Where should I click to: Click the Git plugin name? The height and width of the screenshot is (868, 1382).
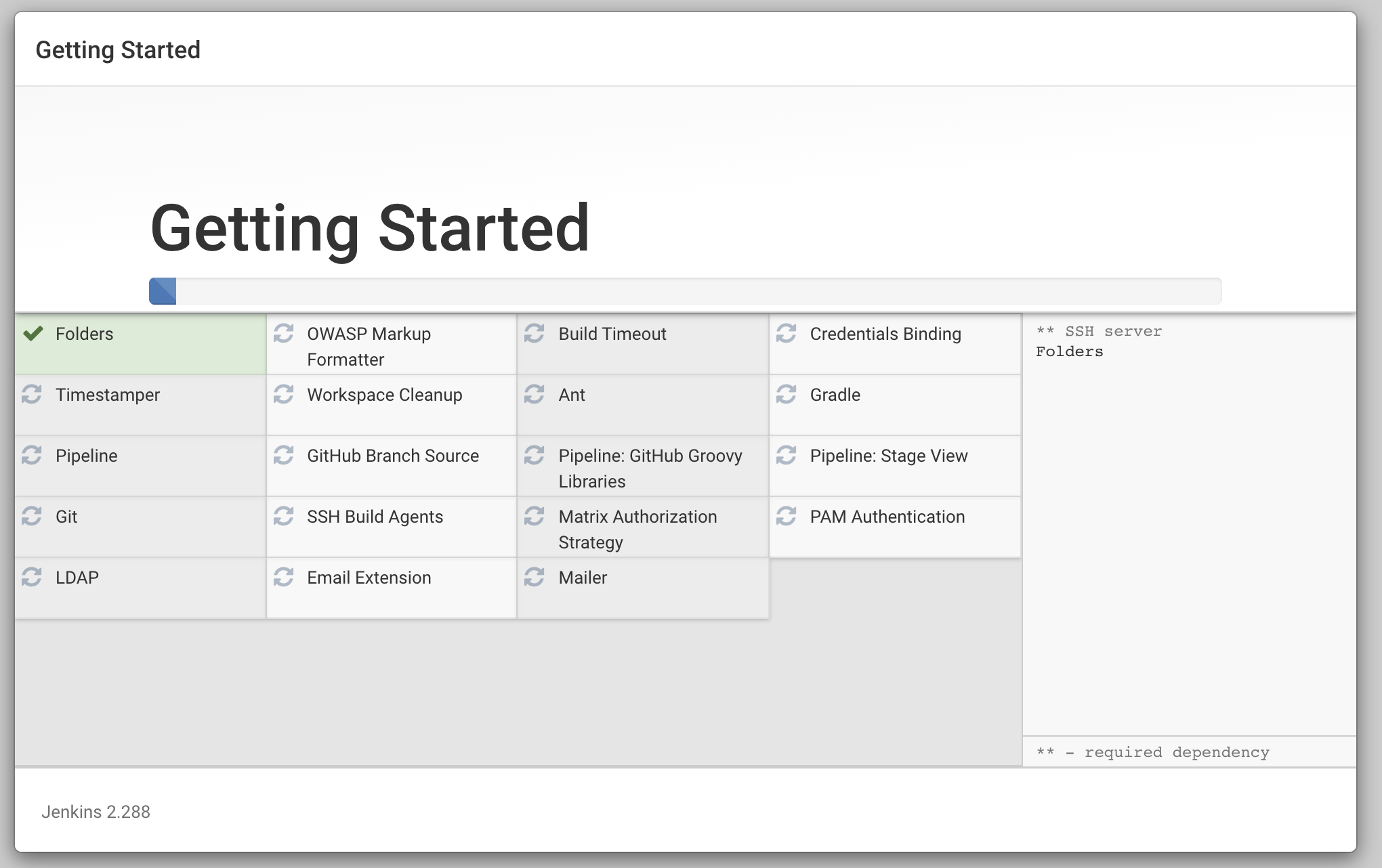(66, 517)
